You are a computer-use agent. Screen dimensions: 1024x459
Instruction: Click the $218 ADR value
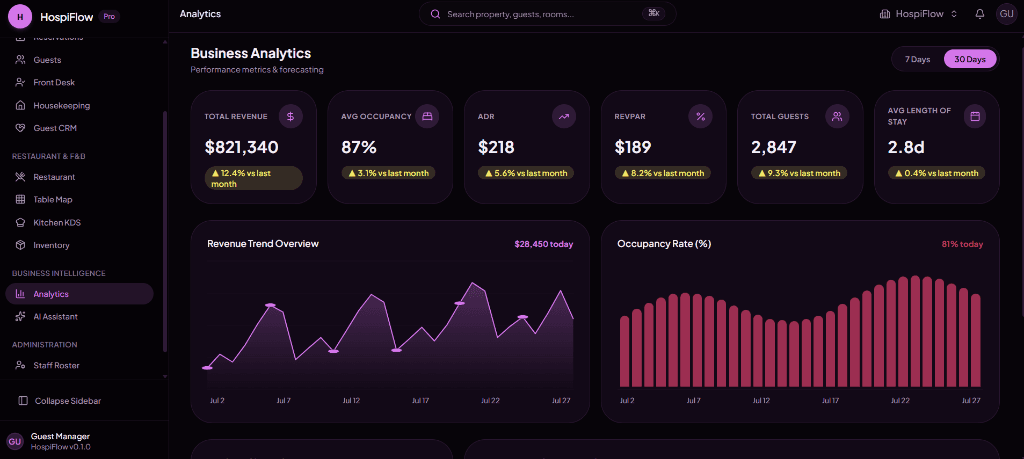(496, 148)
